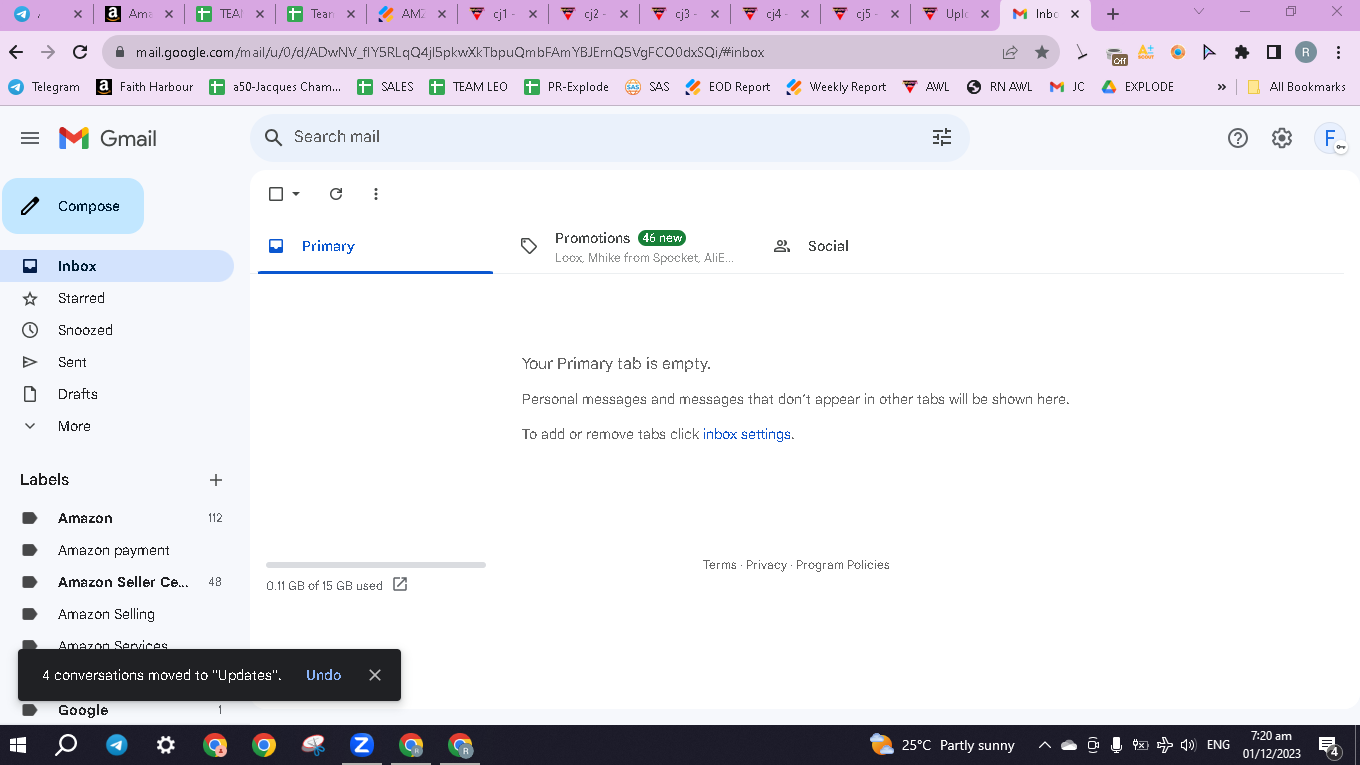Go back with the browser back arrow
The image size is (1360, 765).
click(16, 52)
